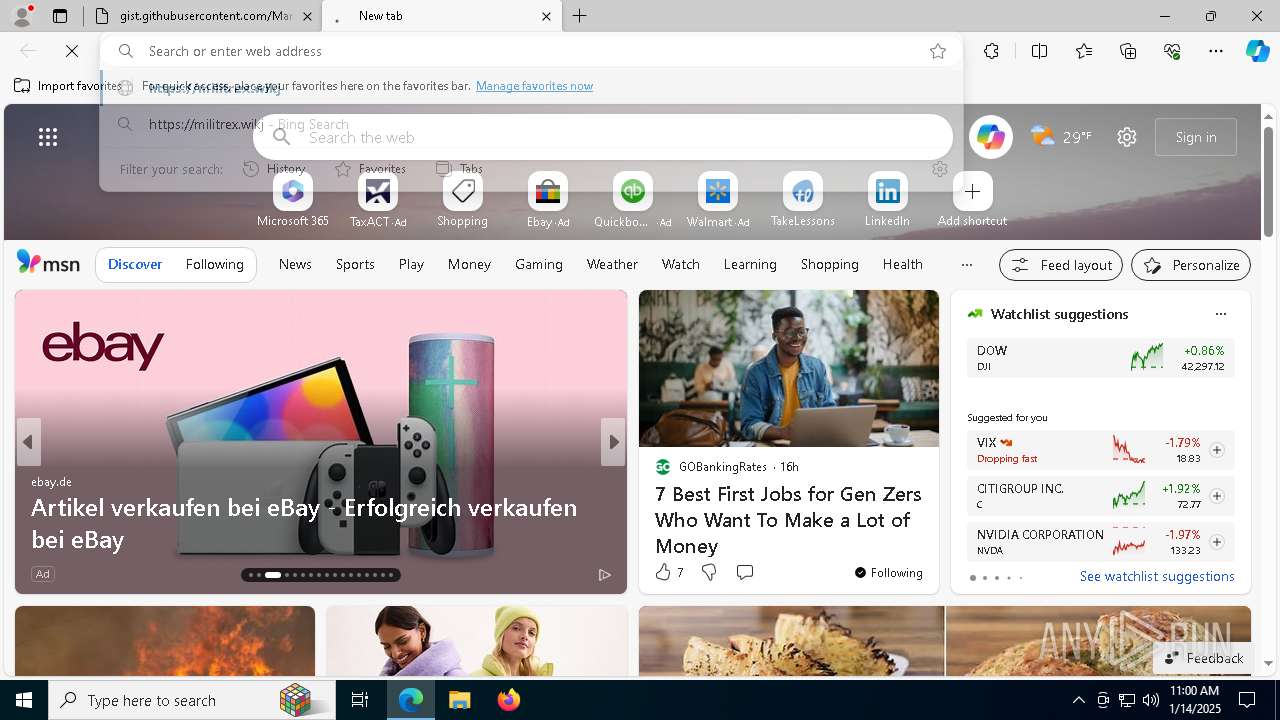Open the page settings gear icon

(x=1127, y=137)
